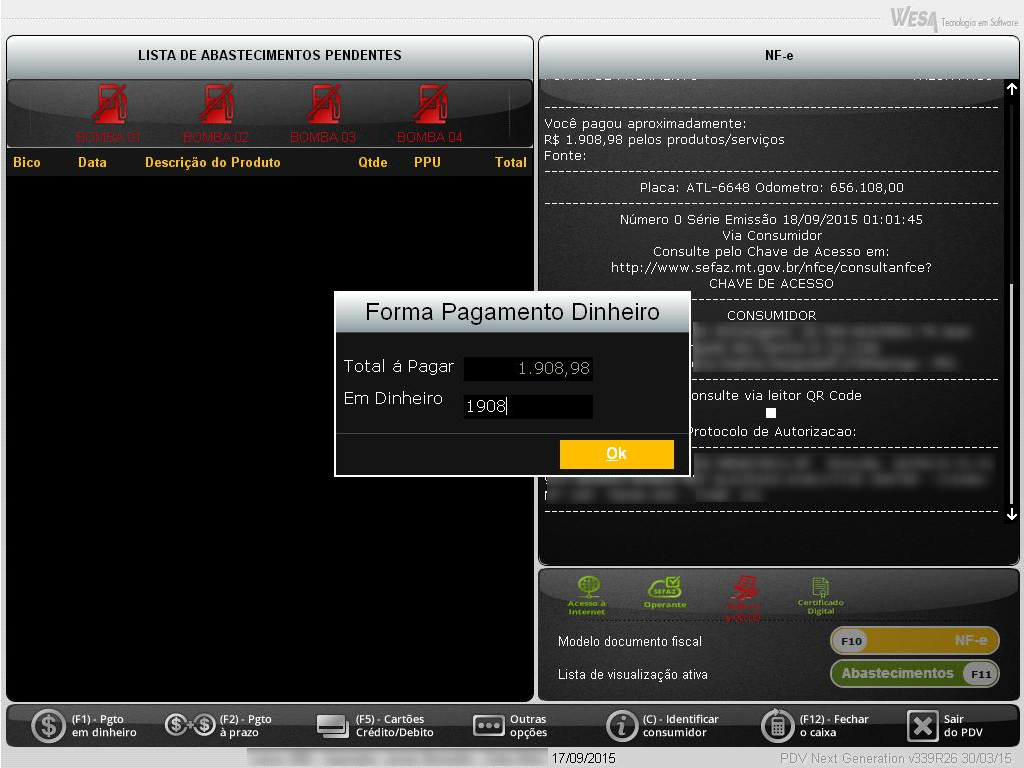
Task: Click Identificar consumidor info icon
Action: [621, 726]
